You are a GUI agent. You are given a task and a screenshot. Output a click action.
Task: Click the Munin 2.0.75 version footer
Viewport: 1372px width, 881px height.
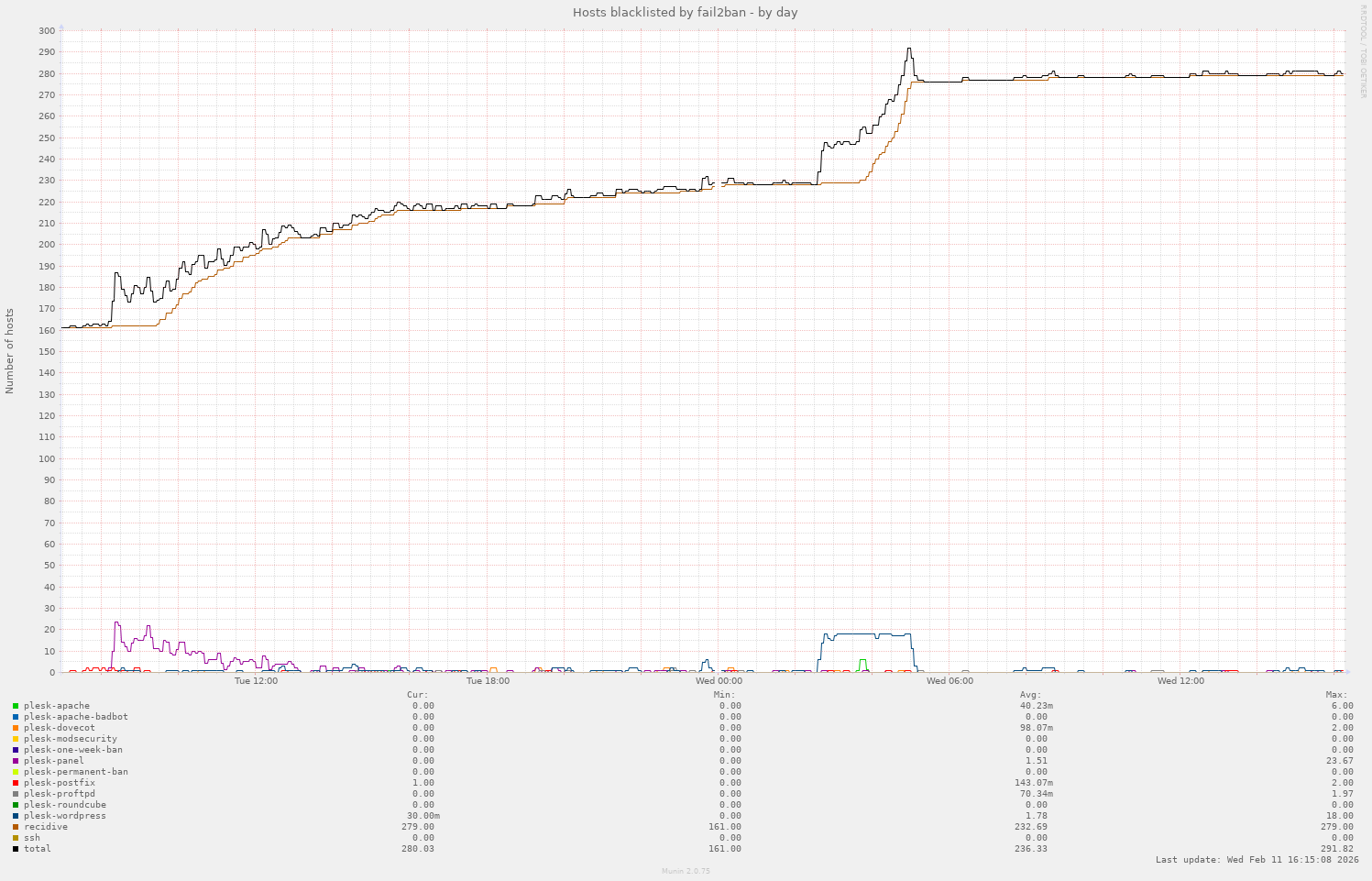coord(686,871)
